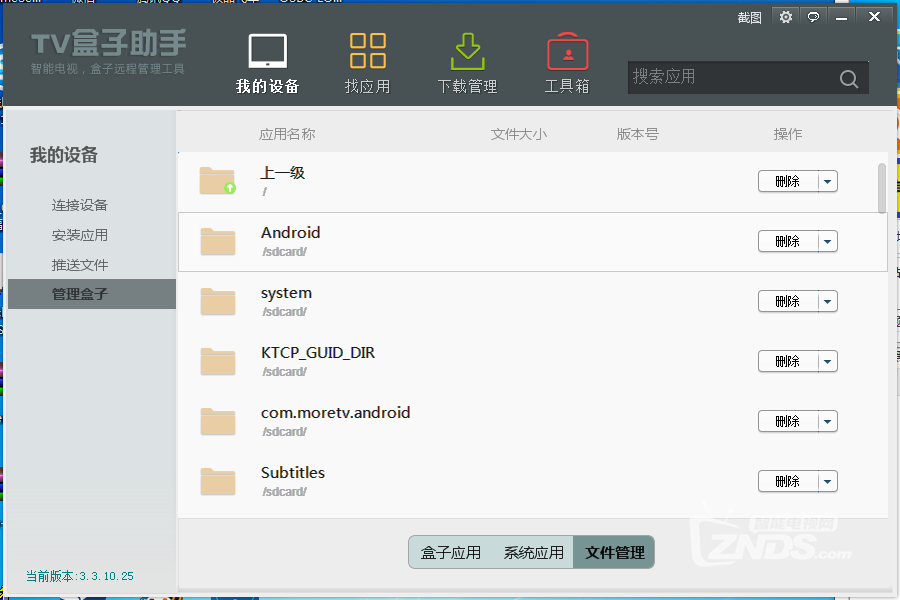Click the KTCP_GUID_DIR folder icon

tap(218, 361)
